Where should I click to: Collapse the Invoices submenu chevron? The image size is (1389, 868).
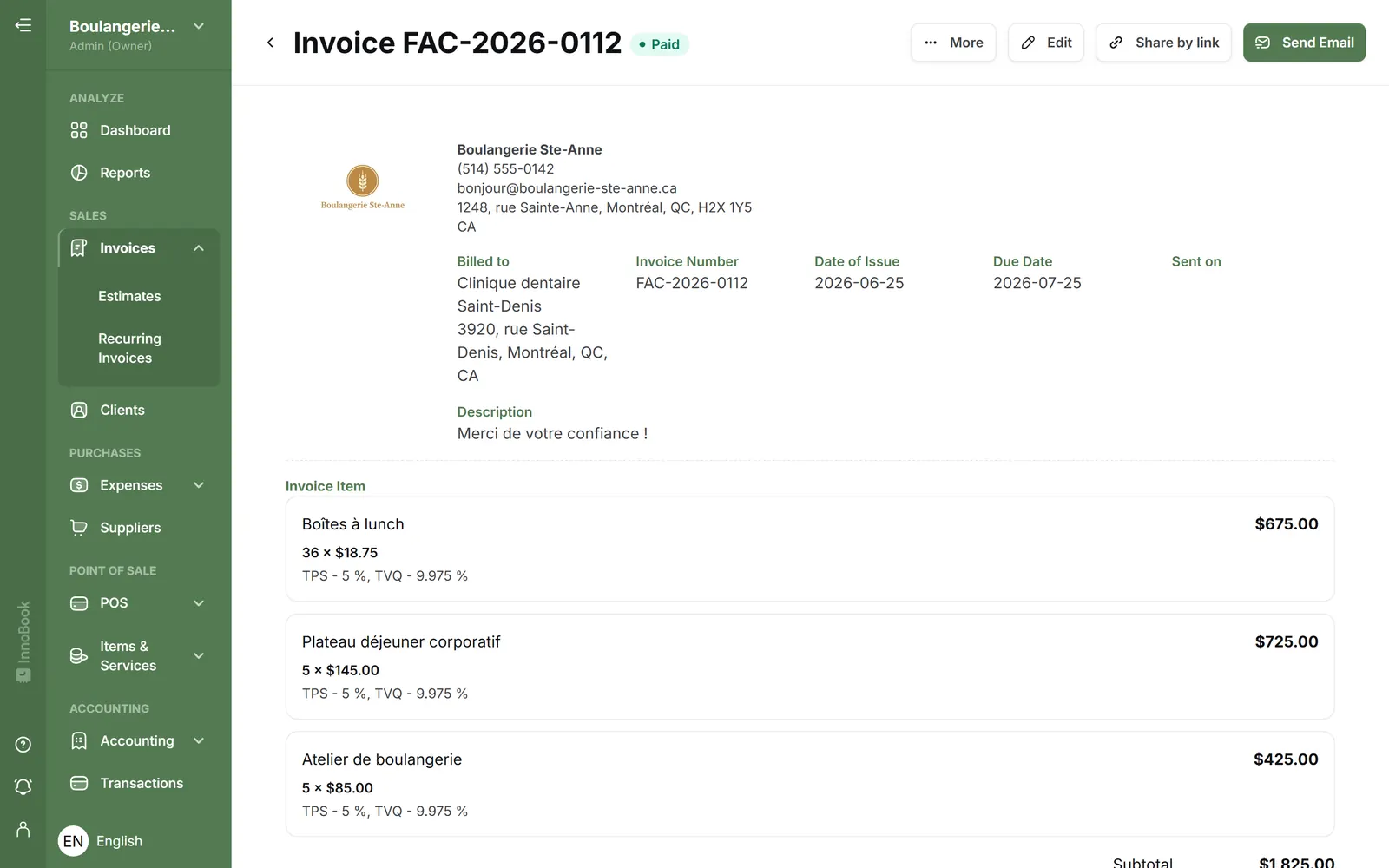point(199,248)
